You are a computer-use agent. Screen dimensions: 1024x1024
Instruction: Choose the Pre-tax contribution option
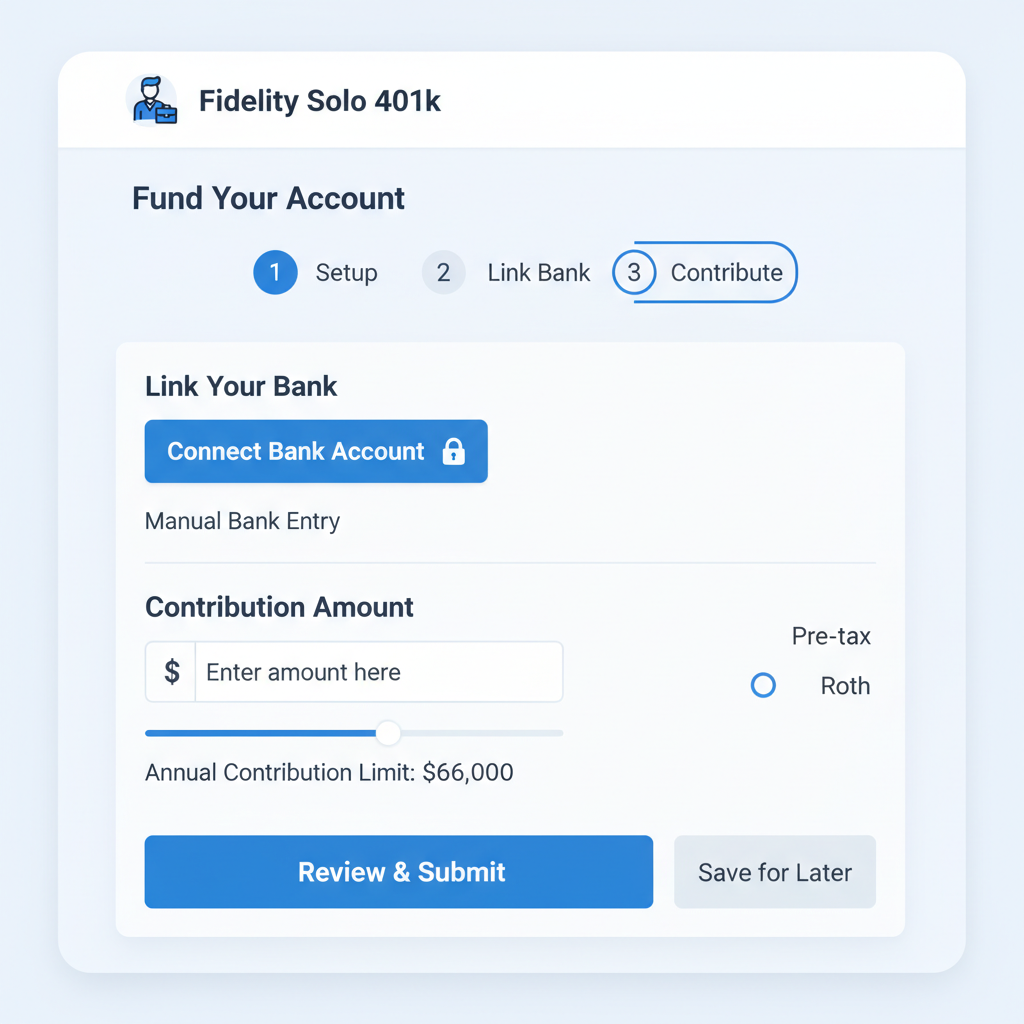click(831, 636)
